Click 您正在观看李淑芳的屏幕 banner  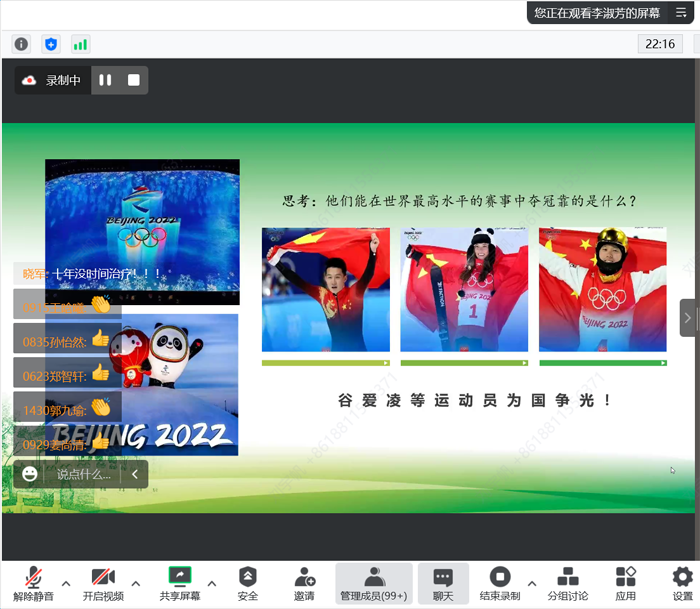[597, 13]
